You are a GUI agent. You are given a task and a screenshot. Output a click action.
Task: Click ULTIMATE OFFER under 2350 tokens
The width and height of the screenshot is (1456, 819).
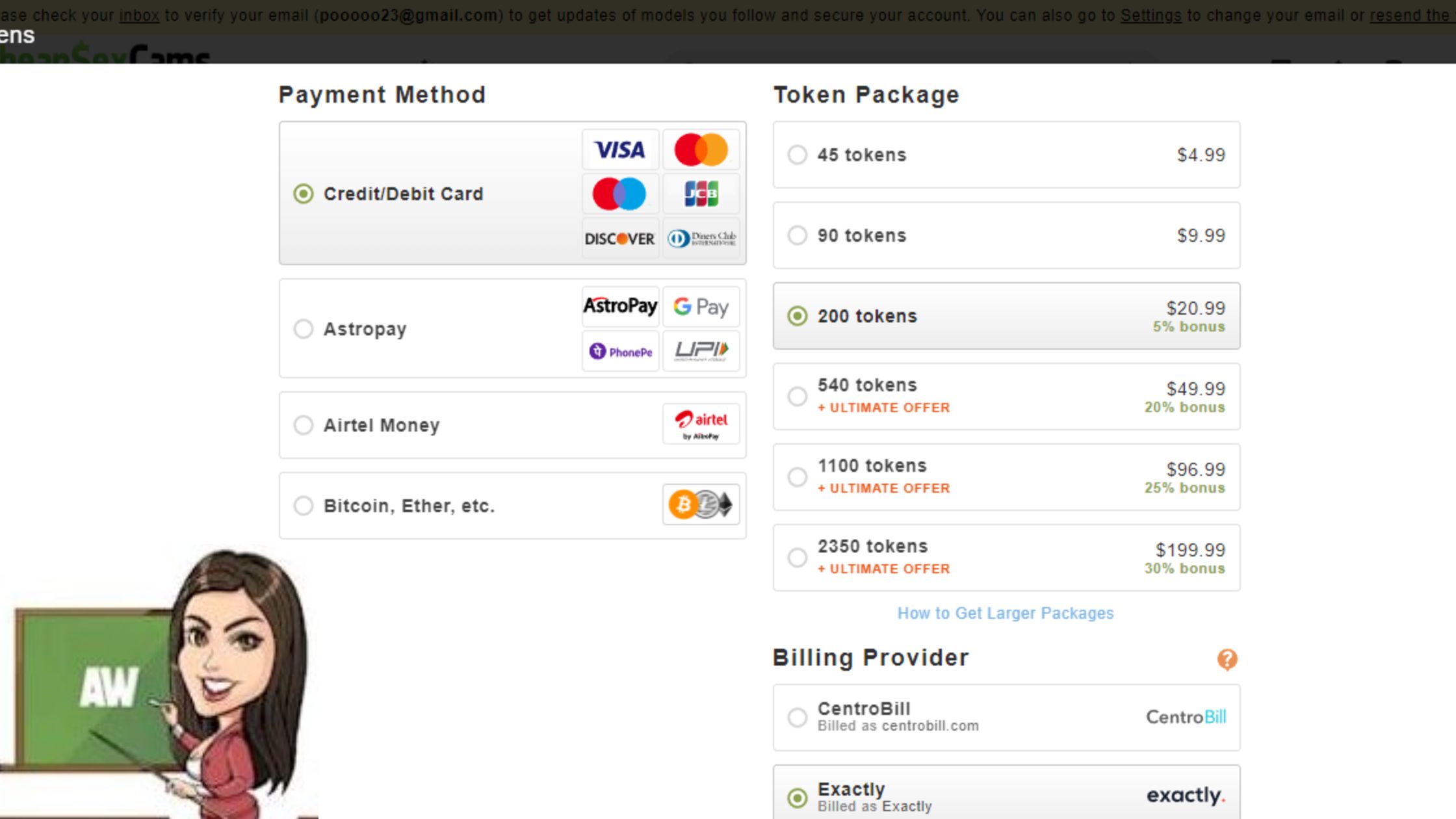click(884, 569)
